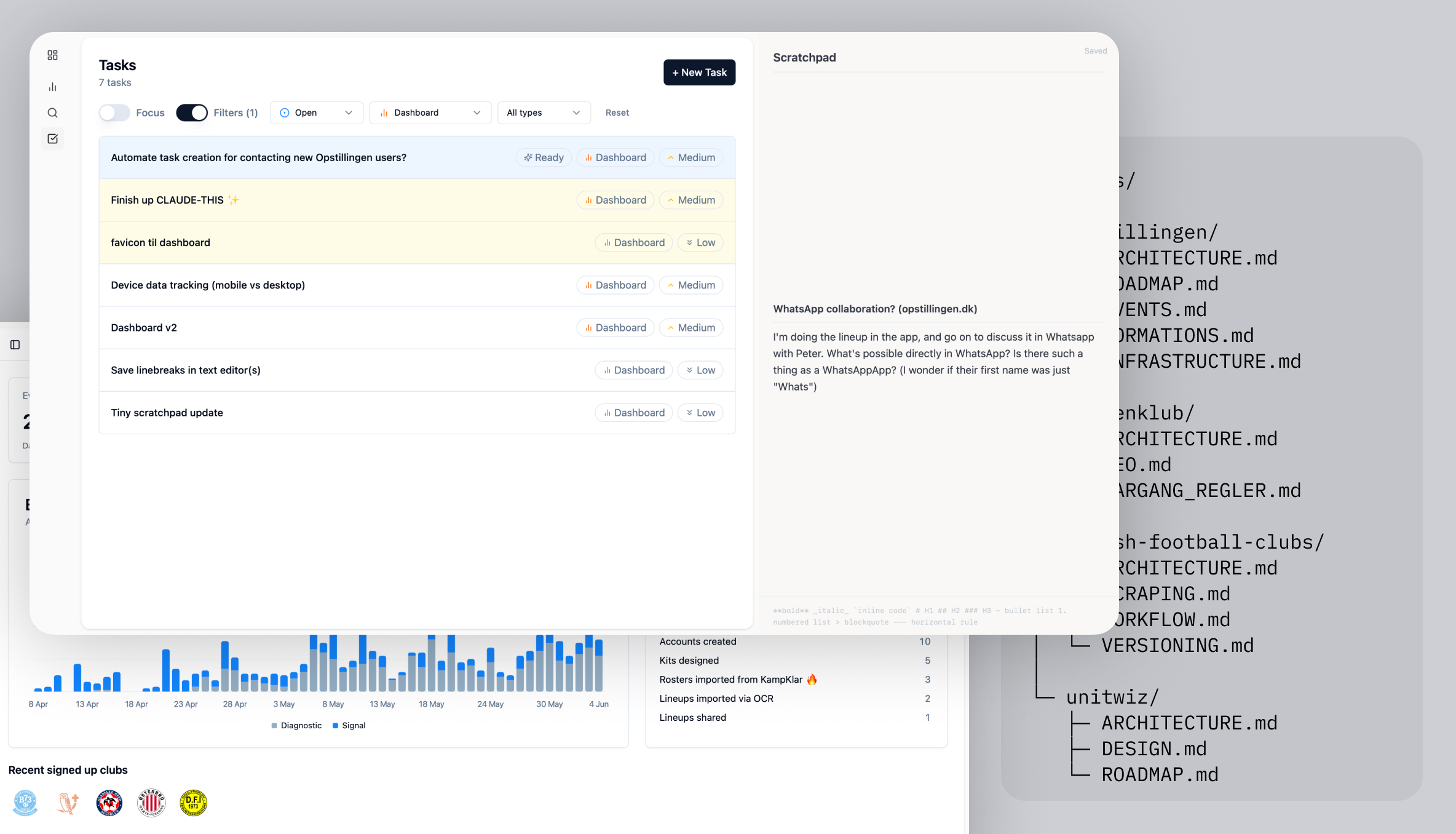The image size is (1456, 834).
Task: Click DESIGN.md under unitwiz
Action: (1154, 749)
